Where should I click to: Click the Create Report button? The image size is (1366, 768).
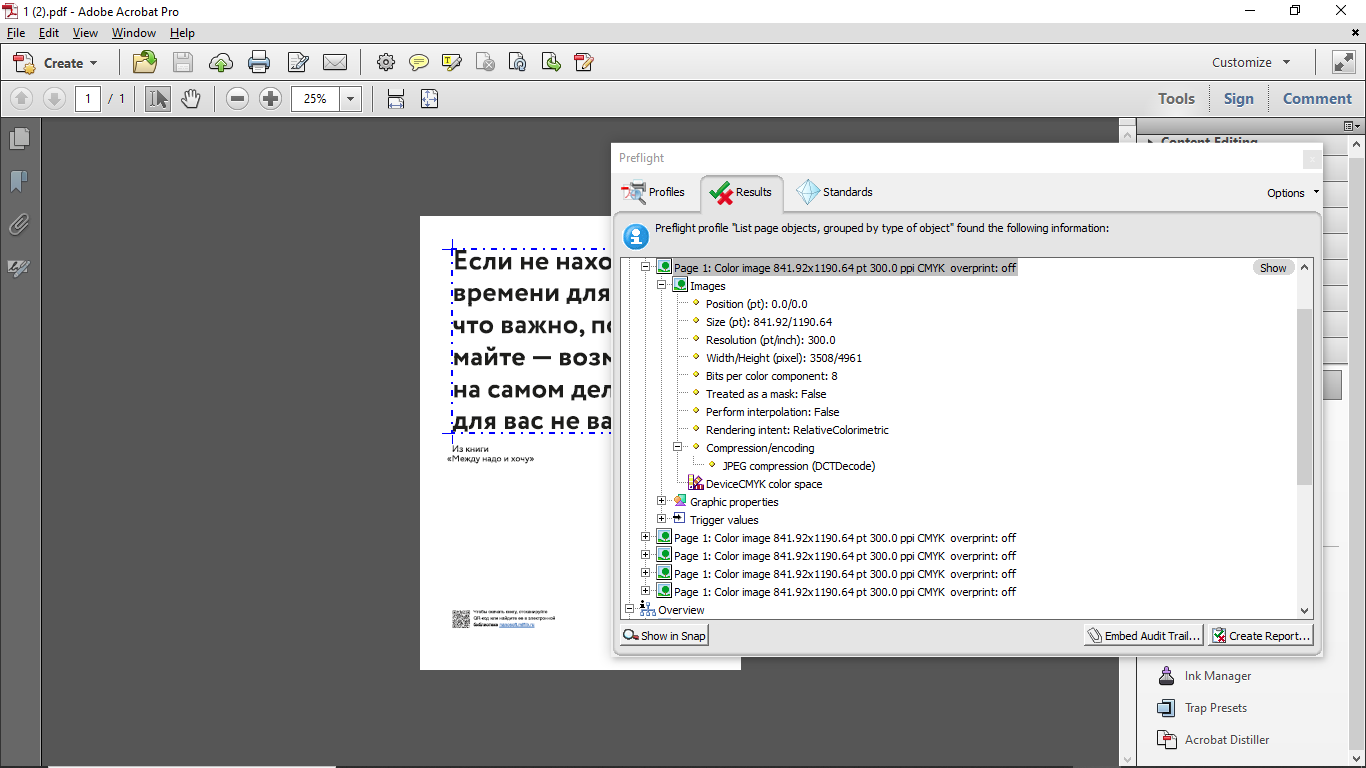click(1260, 636)
